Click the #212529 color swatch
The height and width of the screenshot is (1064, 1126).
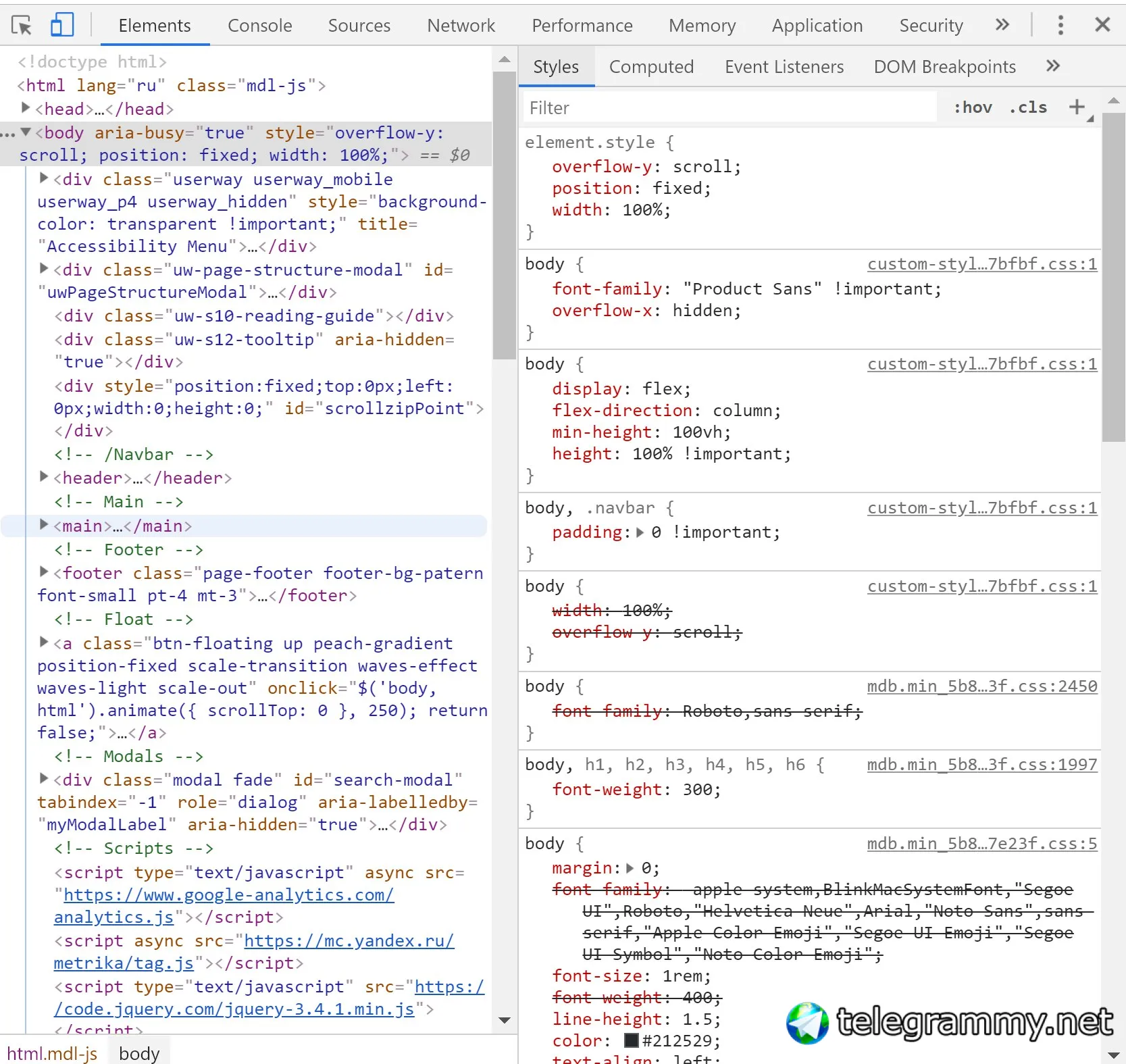click(x=632, y=1040)
